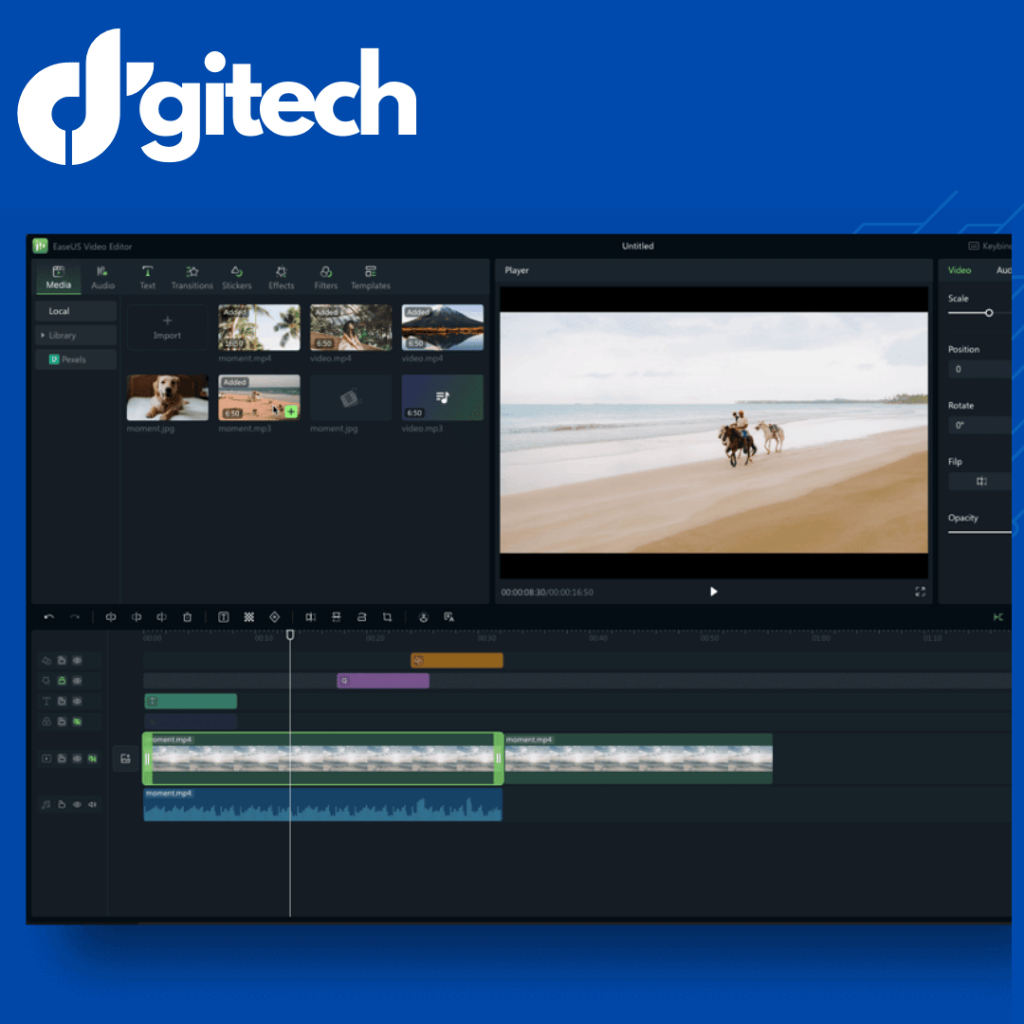This screenshot has width=1024, height=1024.
Task: Click the boxed T text icon in timeline toolbar
Action: coord(223,617)
